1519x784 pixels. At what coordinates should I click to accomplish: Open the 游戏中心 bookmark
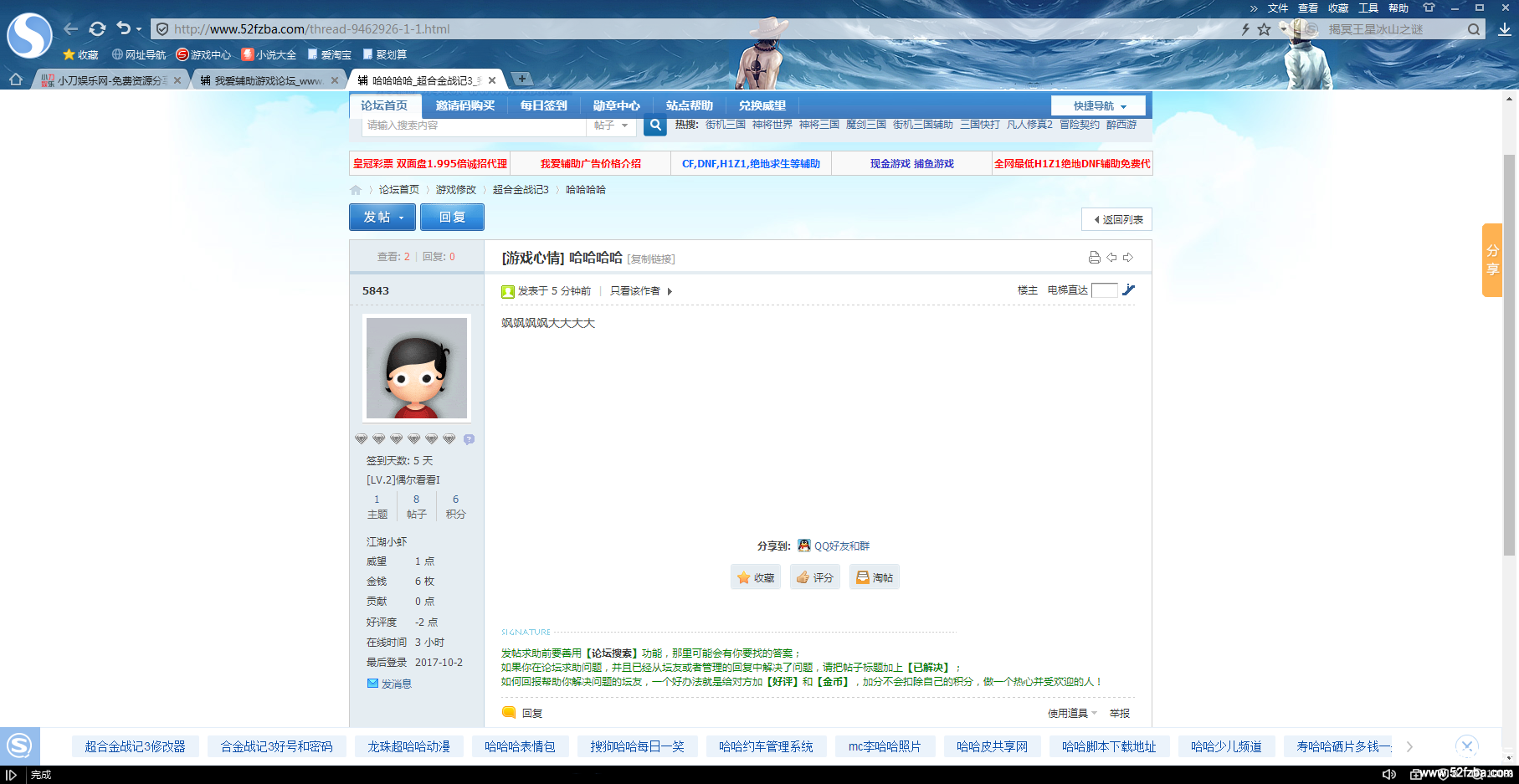[x=203, y=54]
